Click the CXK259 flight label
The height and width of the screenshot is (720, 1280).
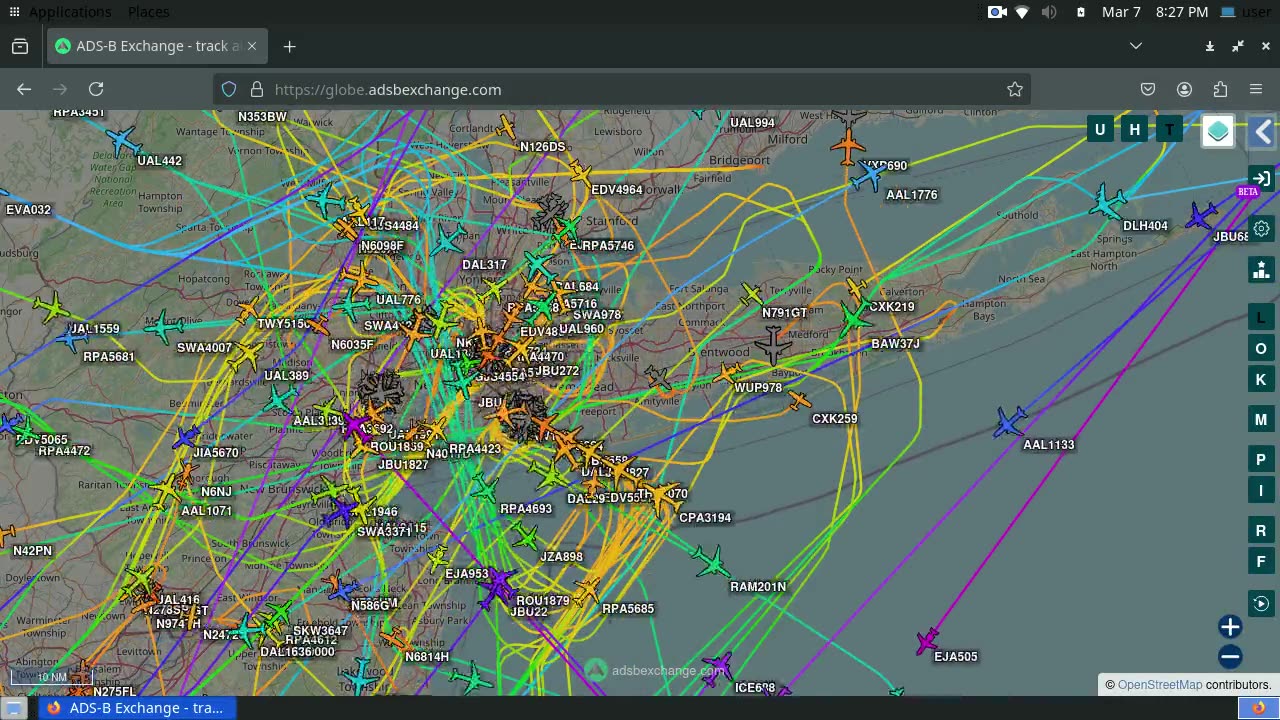835,418
